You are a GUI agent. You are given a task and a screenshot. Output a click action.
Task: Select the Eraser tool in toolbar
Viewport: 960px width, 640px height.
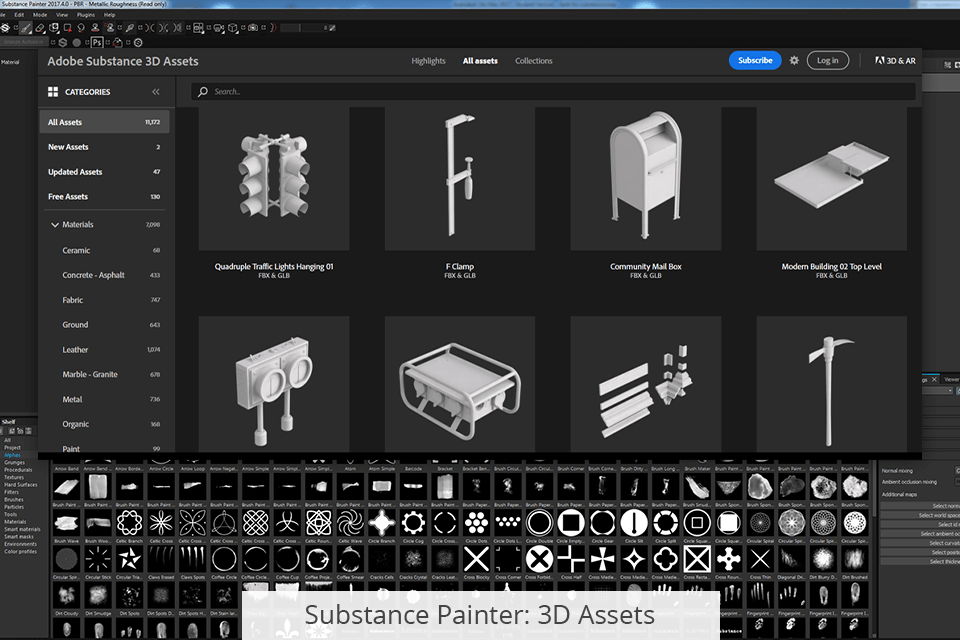tap(39, 28)
